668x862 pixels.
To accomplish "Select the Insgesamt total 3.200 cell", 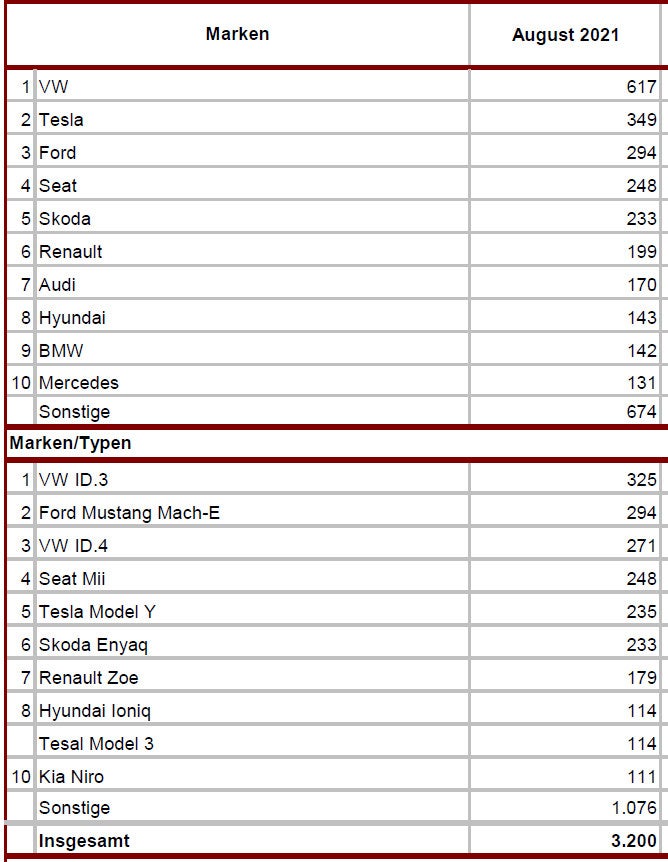I will click(565, 840).
